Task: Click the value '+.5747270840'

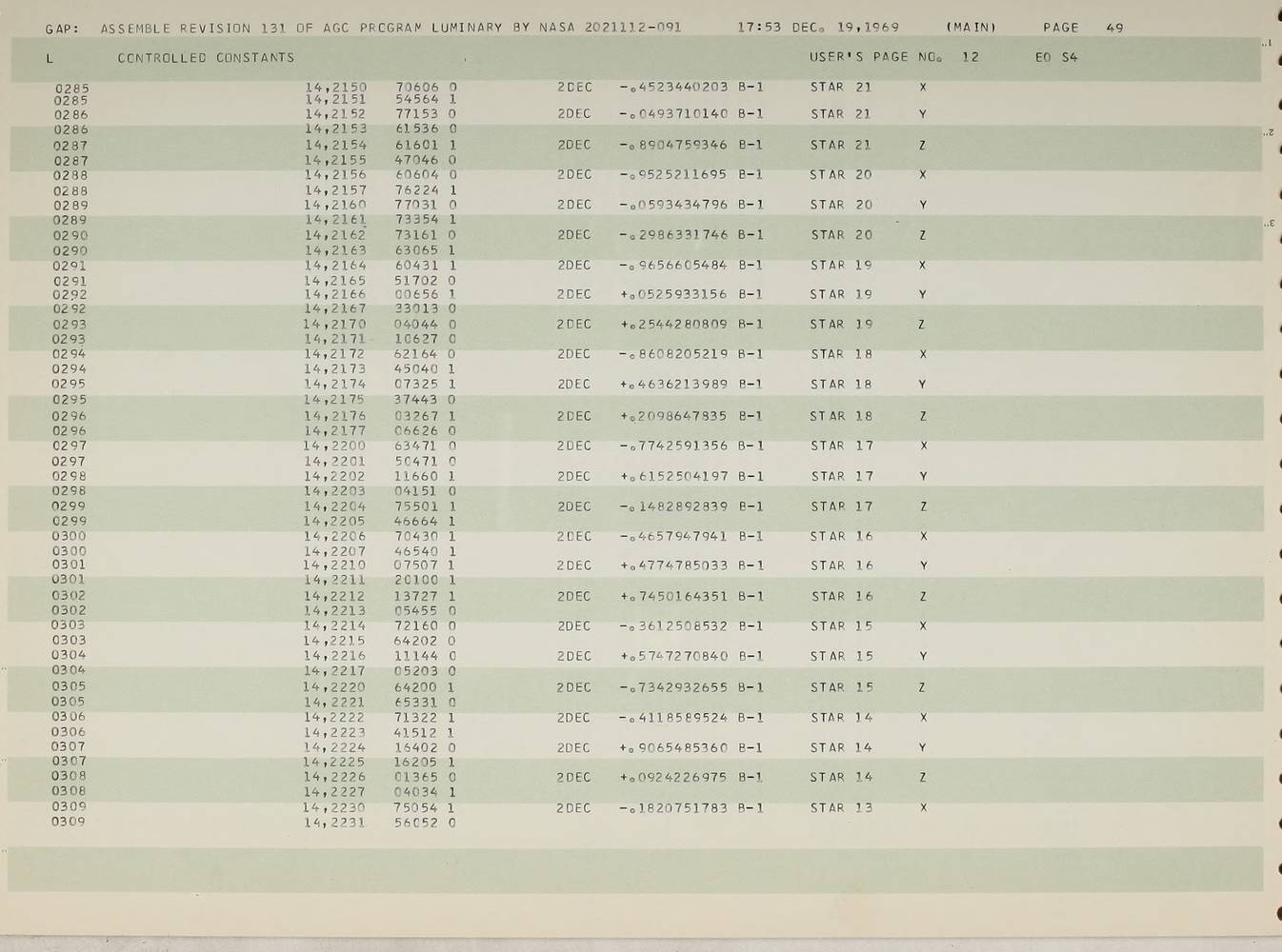Action: pyautogui.click(x=673, y=656)
